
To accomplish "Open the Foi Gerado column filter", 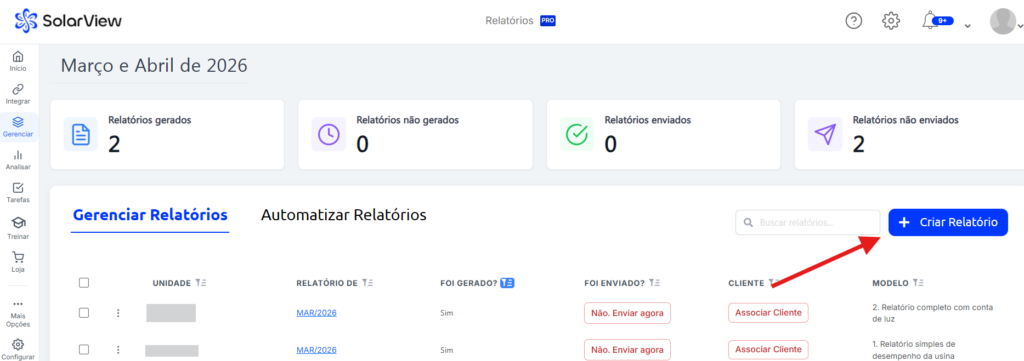I will 507,283.
